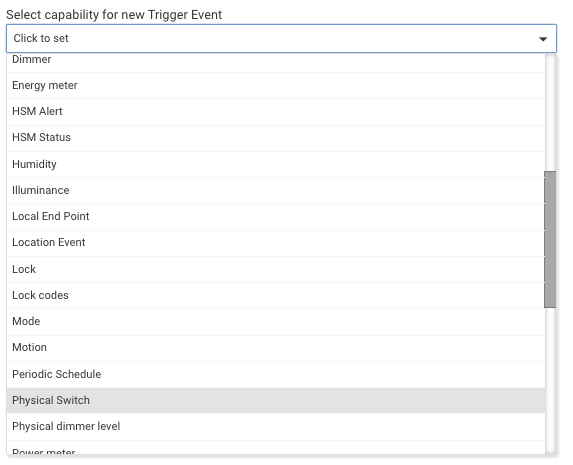Choose partially visible Power meter option
The height and width of the screenshot is (465, 573).
tap(276, 447)
